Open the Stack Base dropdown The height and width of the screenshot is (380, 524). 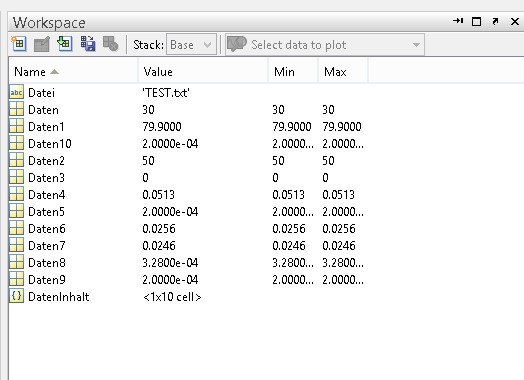[x=191, y=44]
